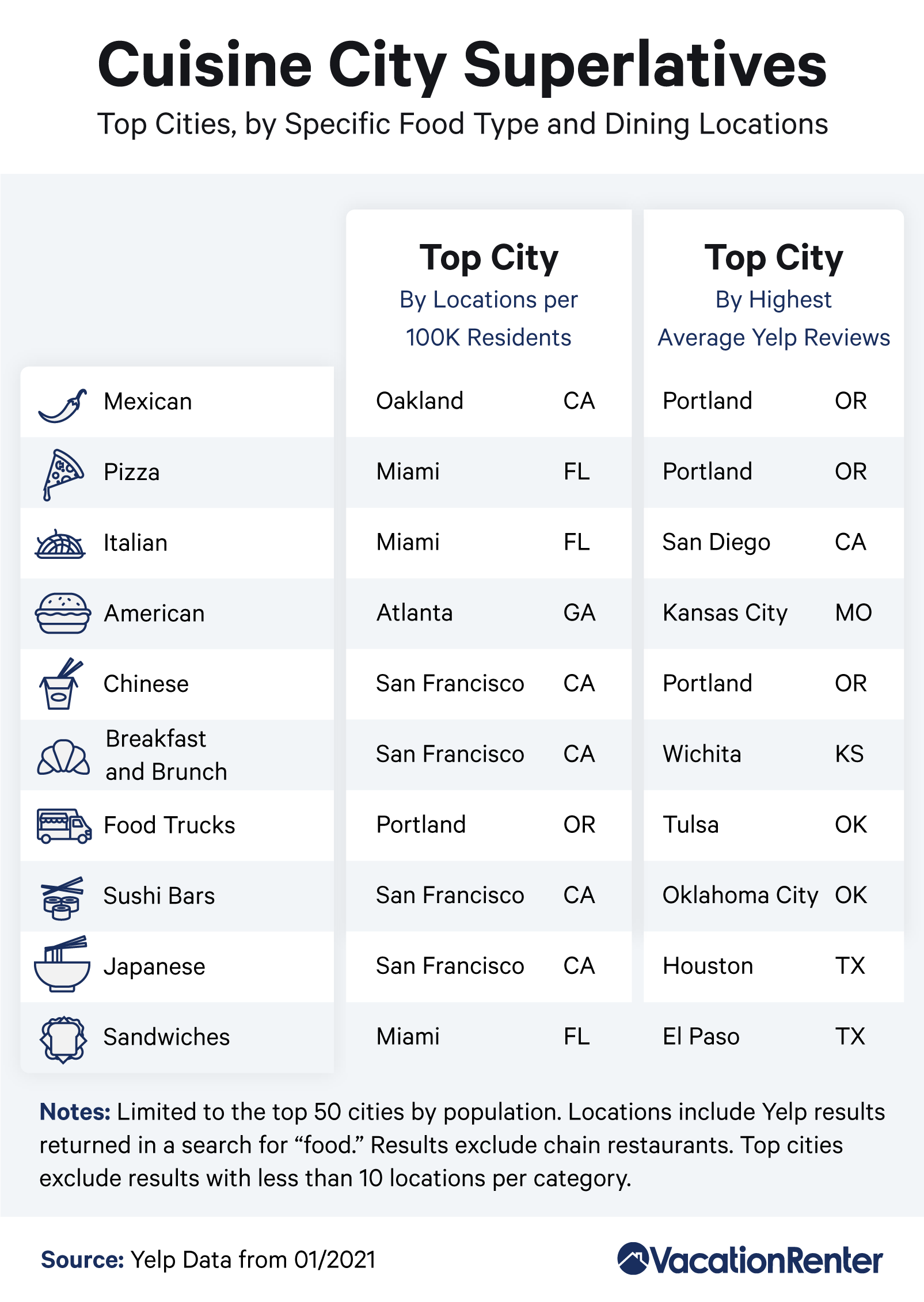Select the takeout box icon for Chinese
Image resolution: width=924 pixels, height=1302 pixels.
point(60,684)
